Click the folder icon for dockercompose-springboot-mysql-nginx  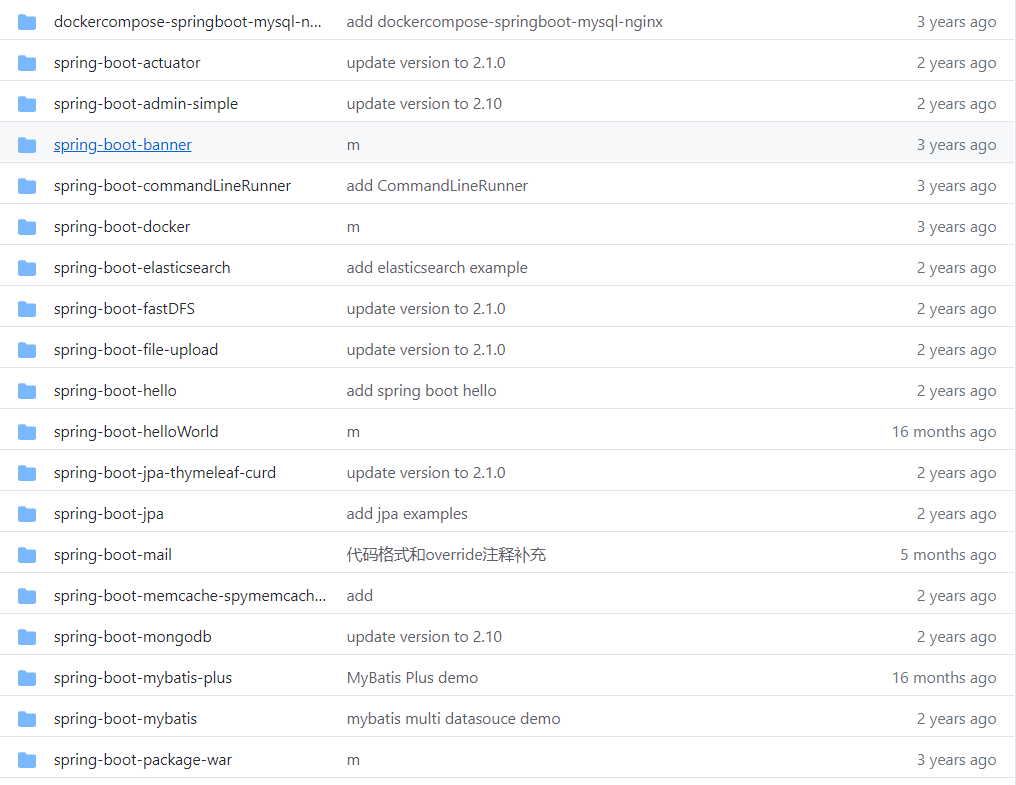tap(27, 22)
